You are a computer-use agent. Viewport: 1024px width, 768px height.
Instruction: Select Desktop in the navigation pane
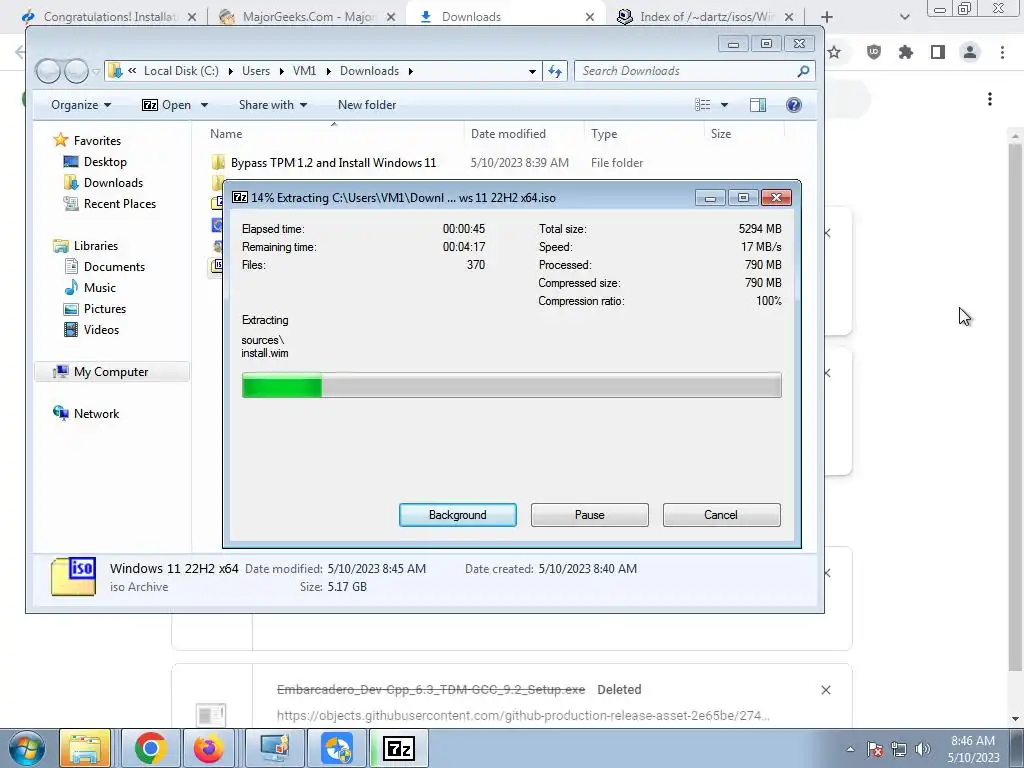point(104,161)
